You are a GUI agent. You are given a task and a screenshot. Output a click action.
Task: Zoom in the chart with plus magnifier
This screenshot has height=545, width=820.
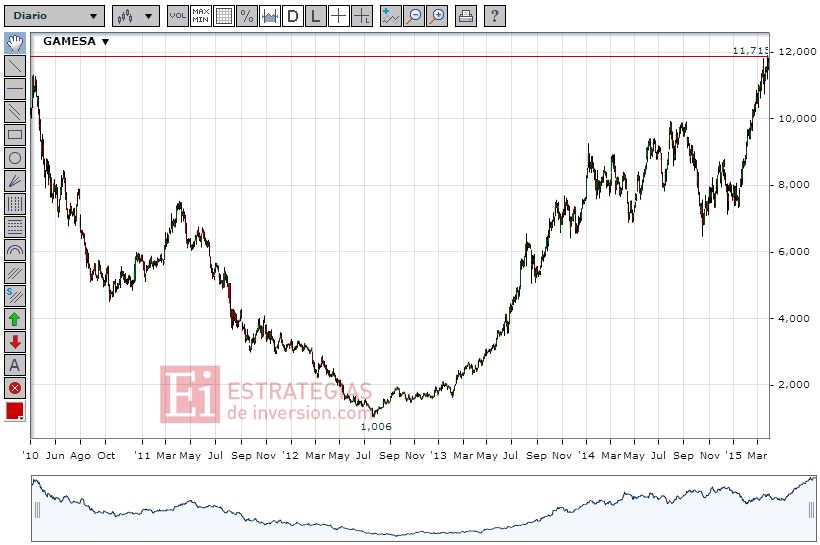(437, 16)
